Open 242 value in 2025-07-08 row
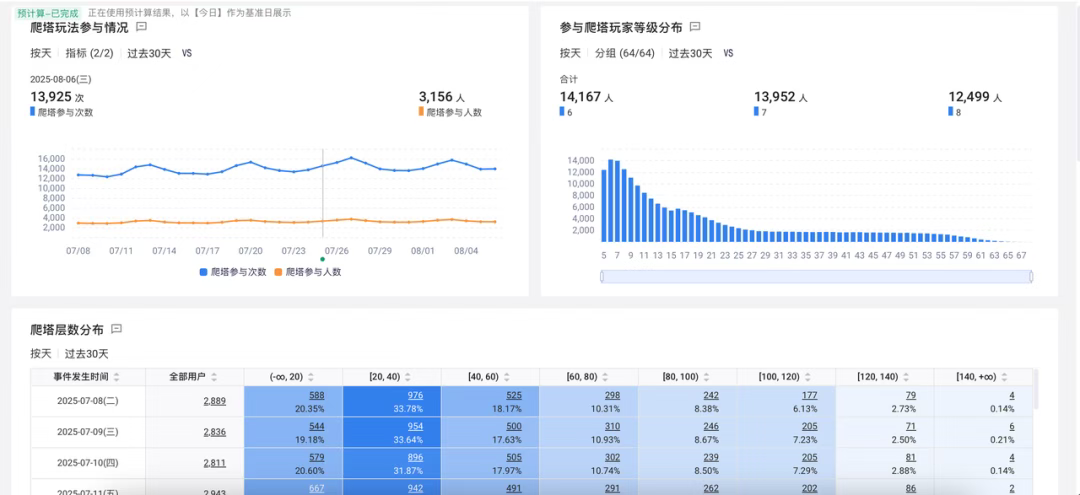Viewport: 1080px width, 495px height. pyautogui.click(x=711, y=395)
